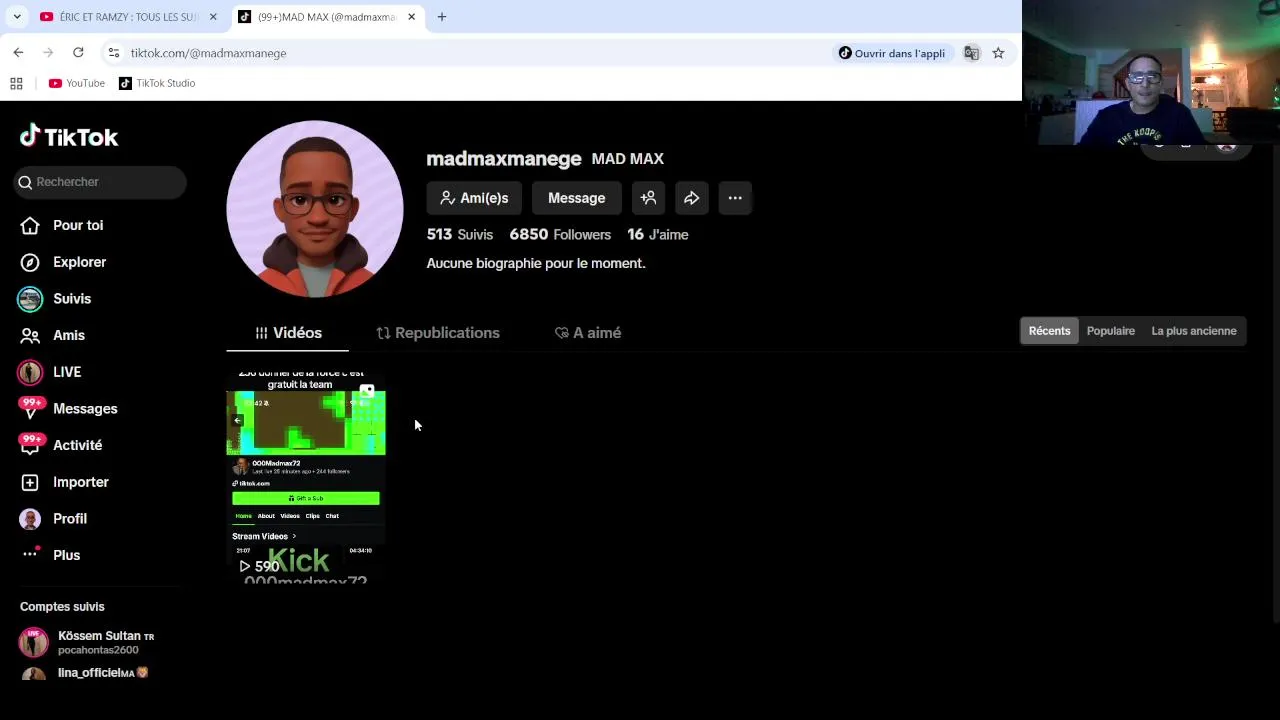Sort videos by La plus ancienne
This screenshot has height=720, width=1280.
tap(1194, 331)
